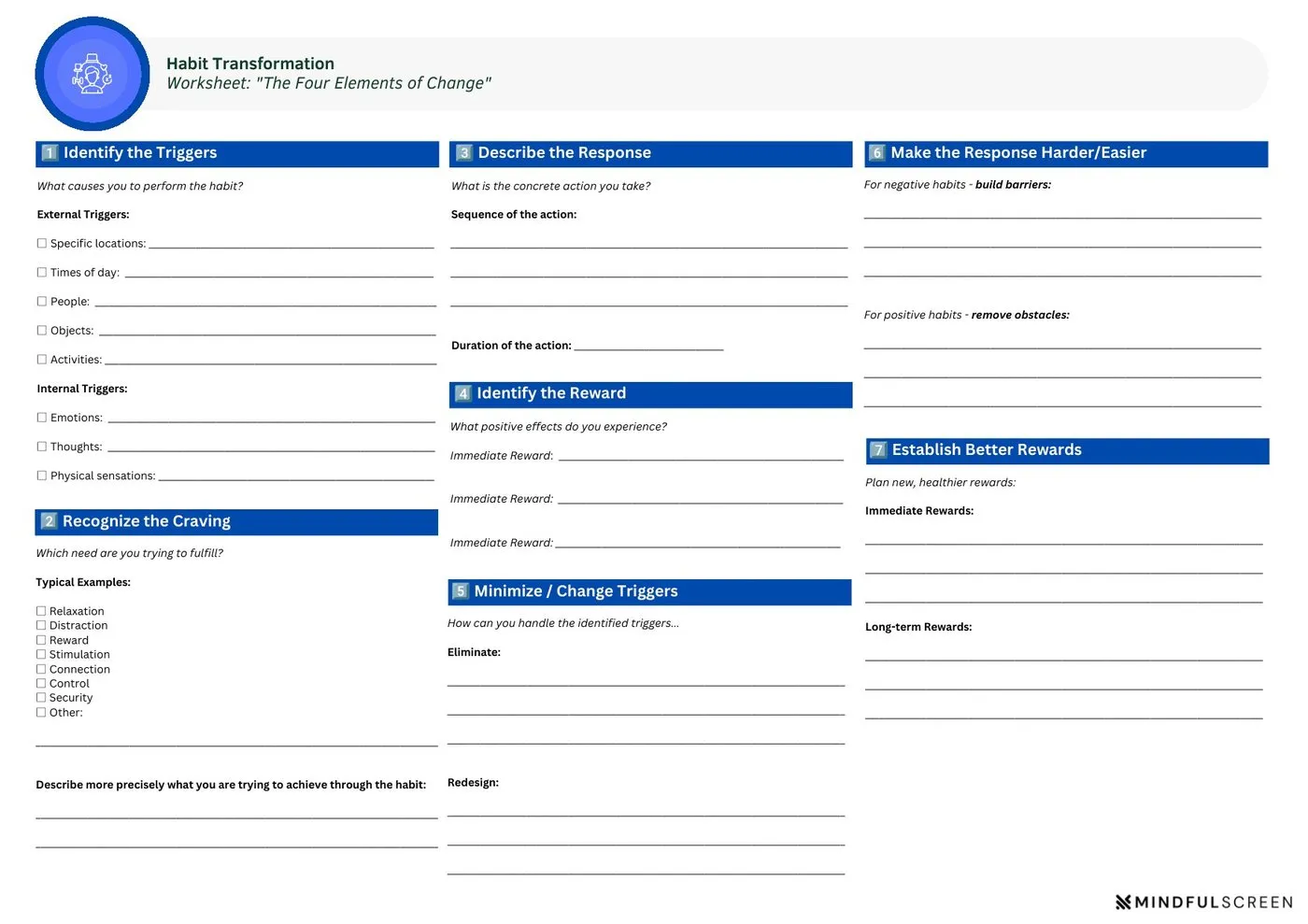
Task: Click the number 1 badge beside Identify the Triggers
Action: pyautogui.click(x=50, y=153)
